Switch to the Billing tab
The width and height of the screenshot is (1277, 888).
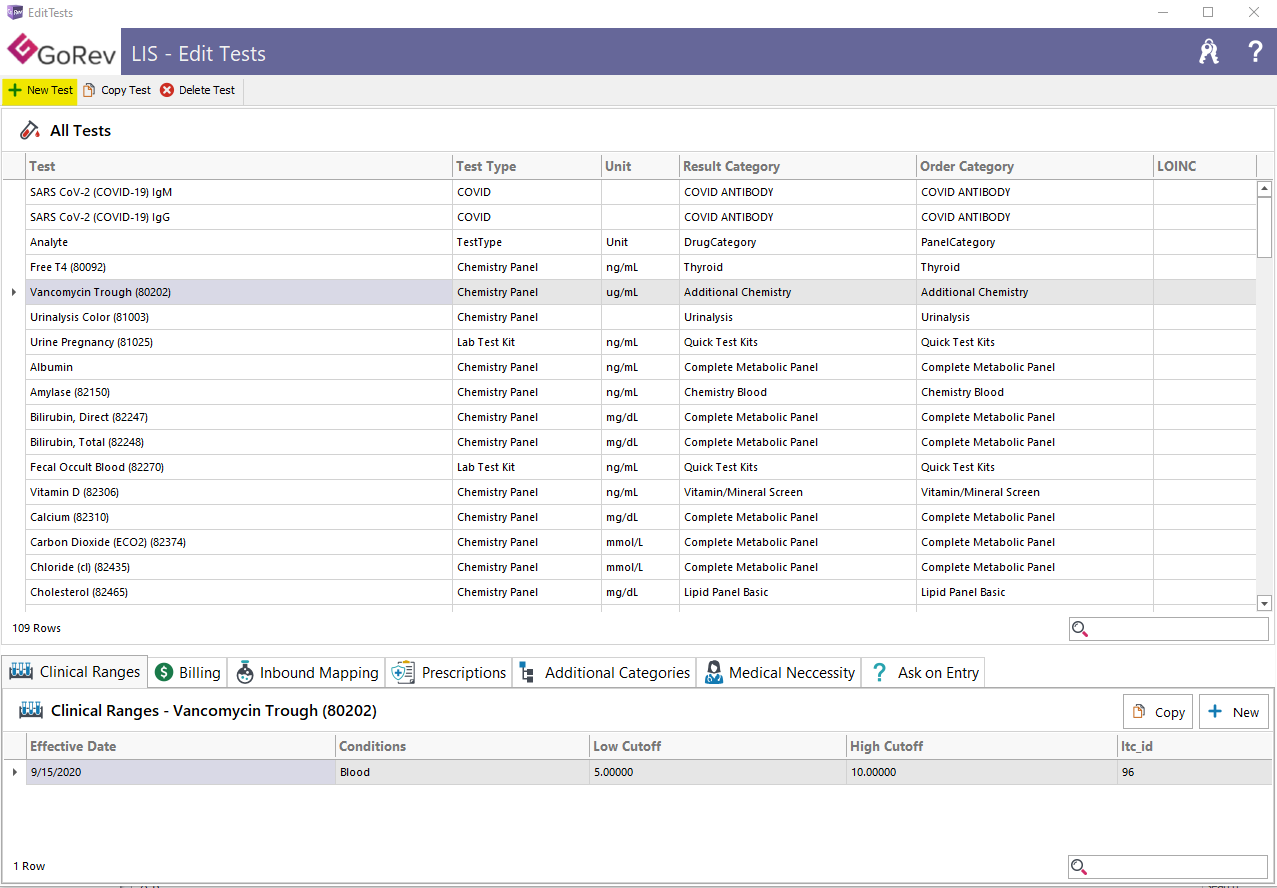(x=188, y=673)
